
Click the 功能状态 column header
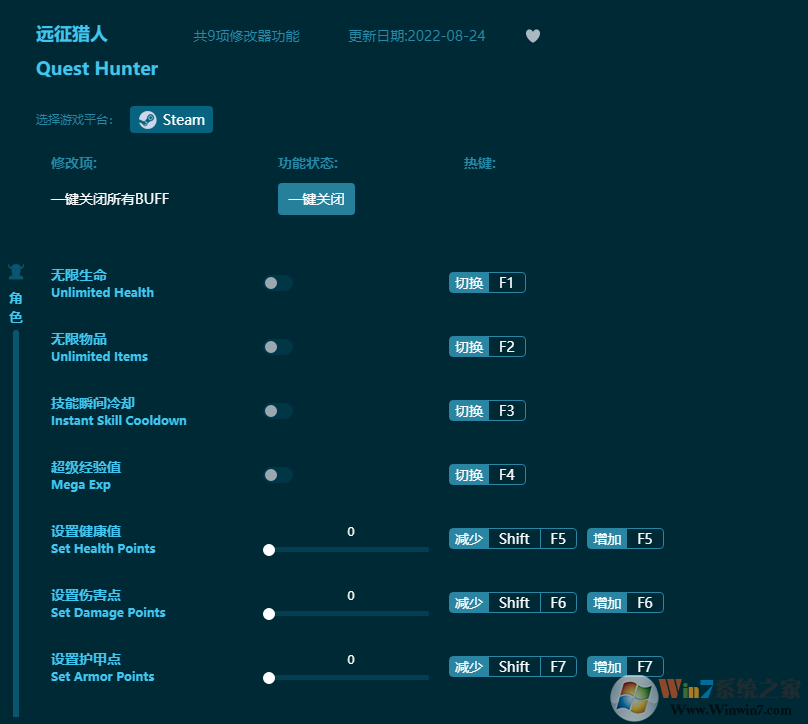pos(308,163)
